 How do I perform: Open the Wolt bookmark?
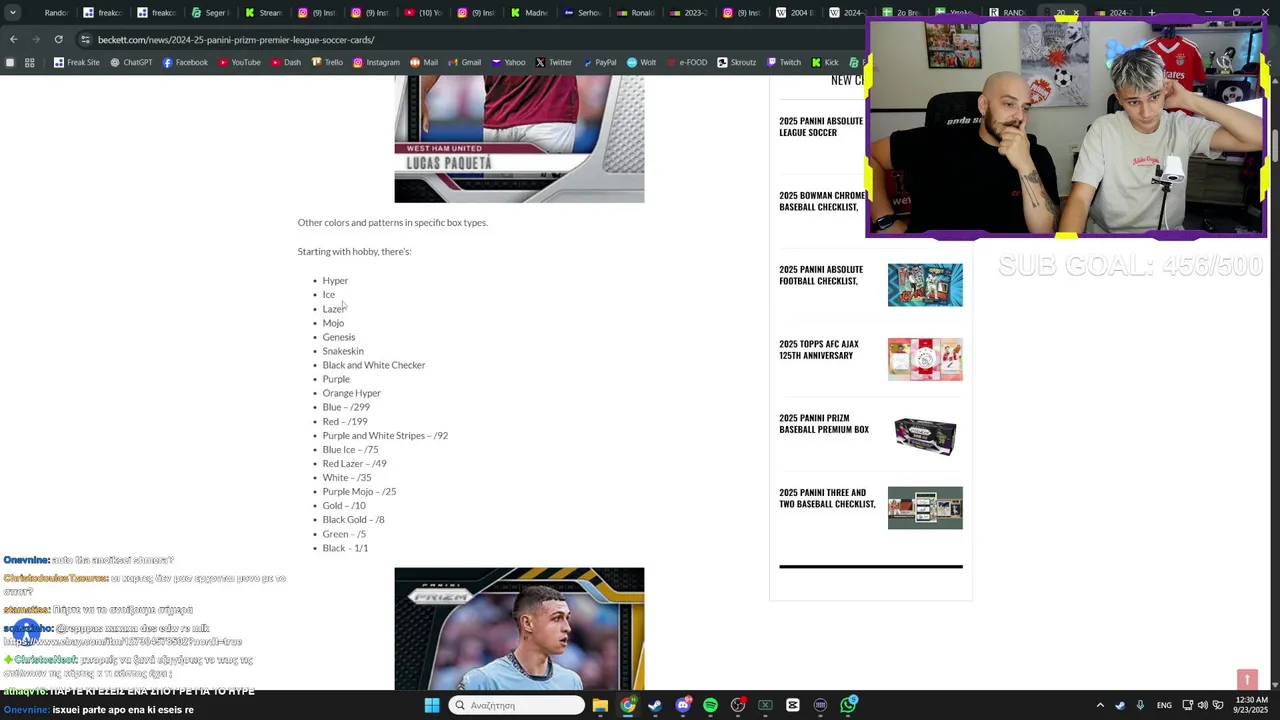click(x=641, y=62)
